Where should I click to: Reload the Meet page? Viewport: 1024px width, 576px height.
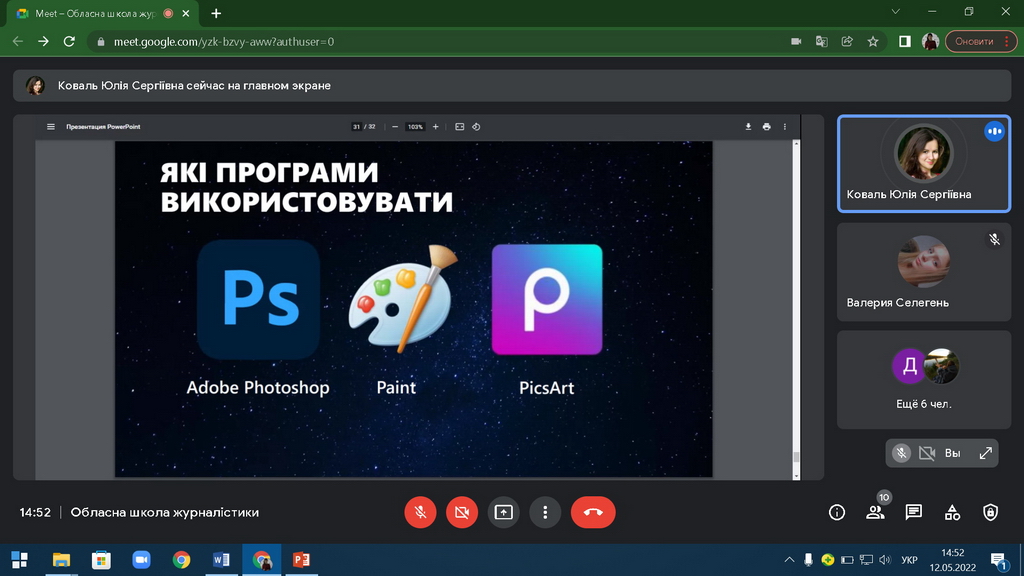coord(69,41)
